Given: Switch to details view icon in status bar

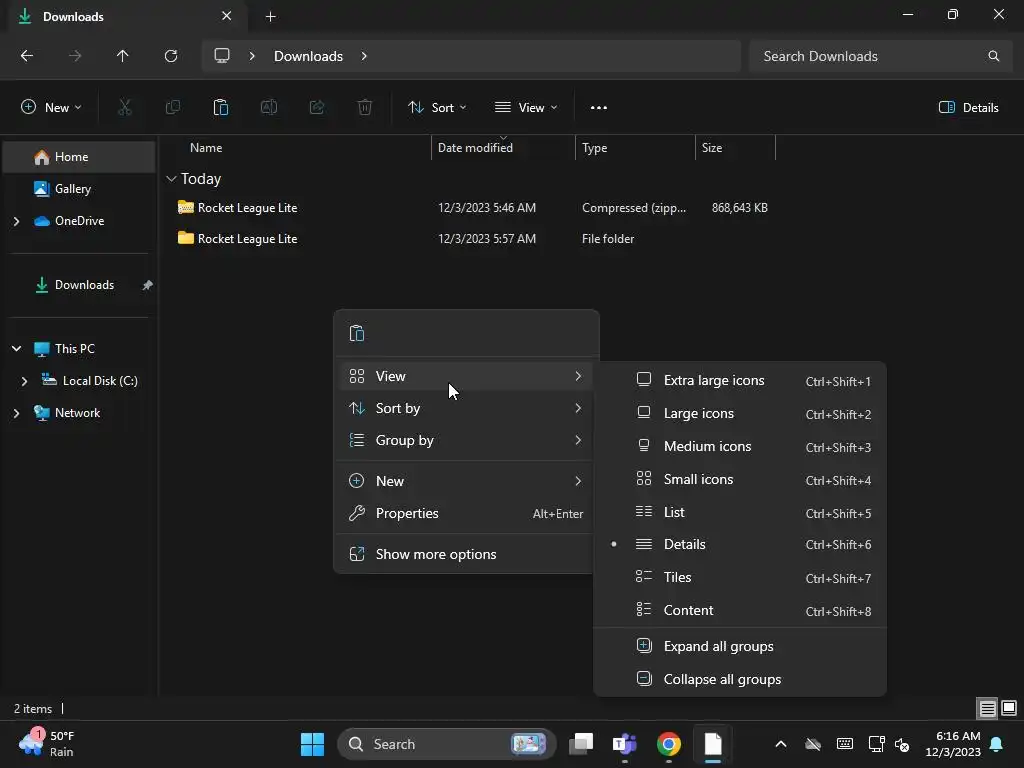Looking at the screenshot, I should pyautogui.click(x=987, y=708).
